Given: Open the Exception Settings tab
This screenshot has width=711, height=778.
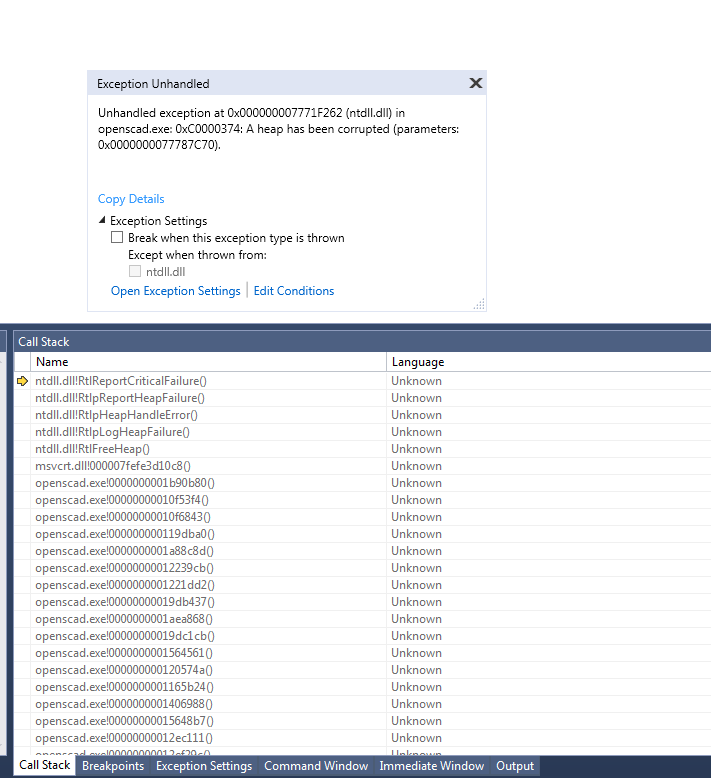Looking at the screenshot, I should (x=204, y=766).
